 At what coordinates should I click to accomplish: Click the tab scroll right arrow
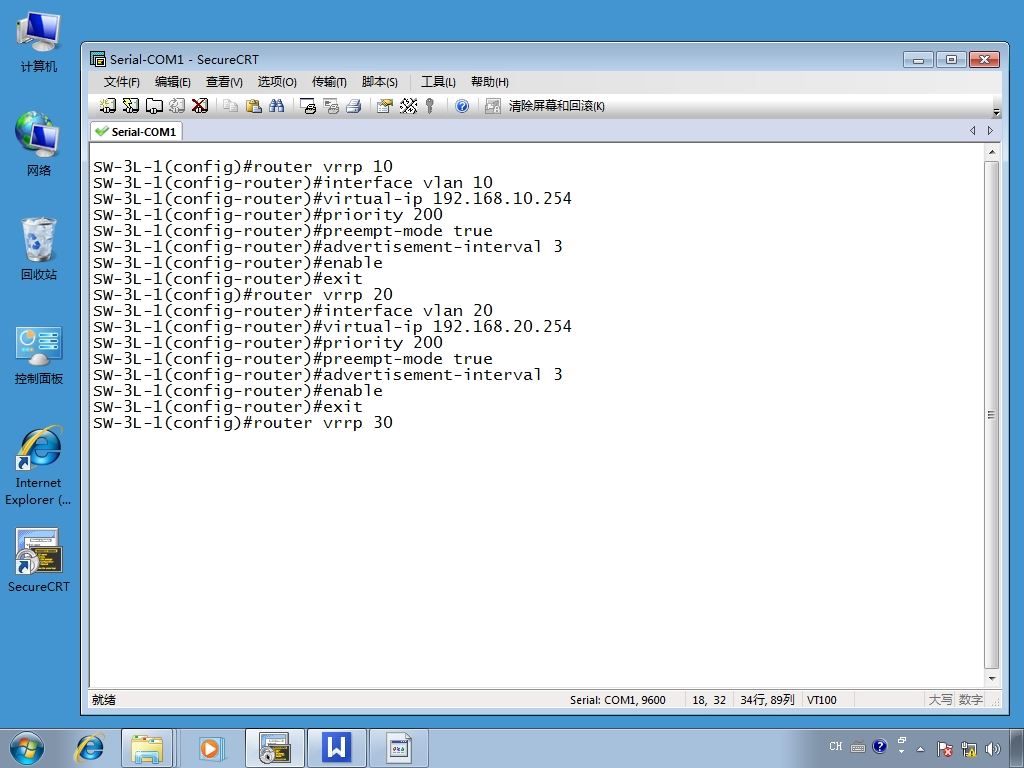coord(990,131)
